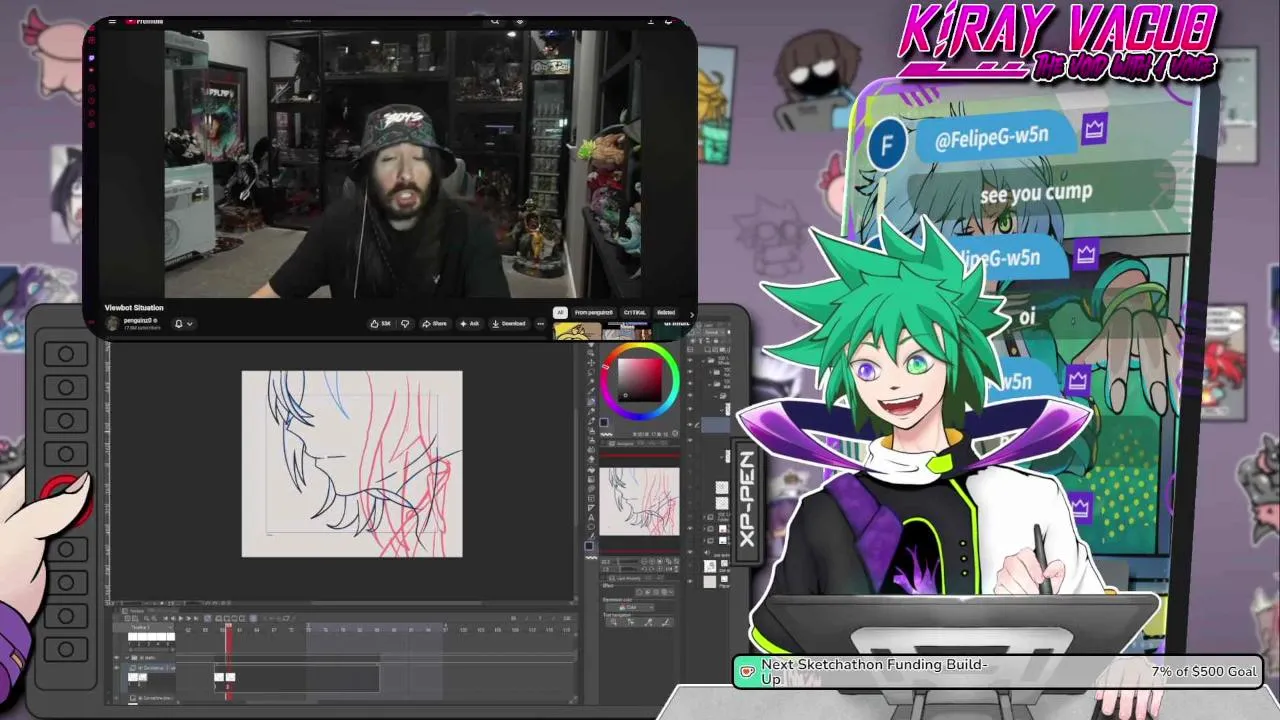The width and height of the screenshot is (1280, 720).
Task: Jump to last frame in timeline controls
Action: pos(196,618)
